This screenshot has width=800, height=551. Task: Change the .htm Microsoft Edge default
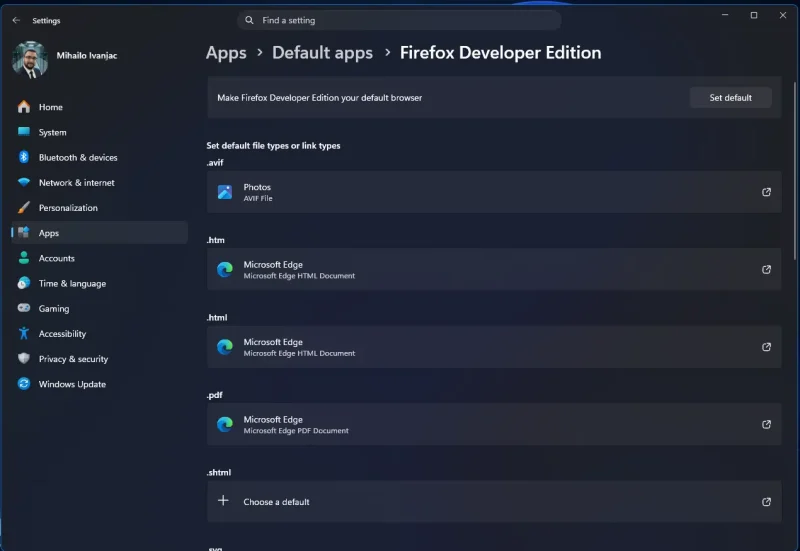[494, 269]
